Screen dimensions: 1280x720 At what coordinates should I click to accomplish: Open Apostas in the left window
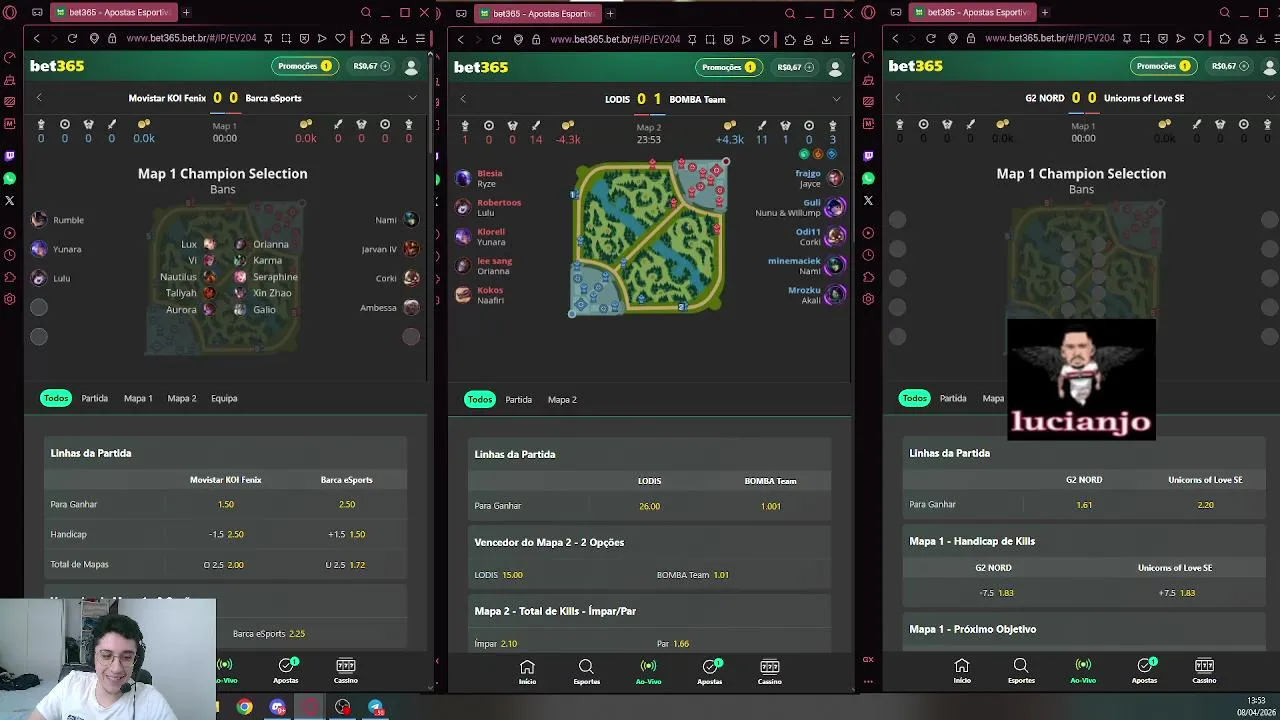pos(286,671)
